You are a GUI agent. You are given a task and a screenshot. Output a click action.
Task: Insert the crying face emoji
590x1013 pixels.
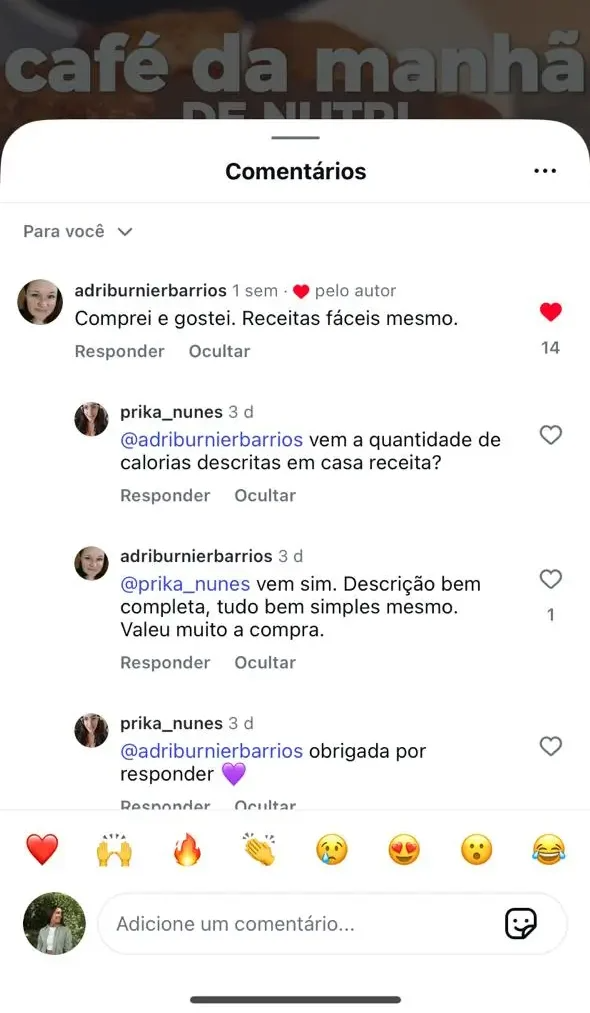332,849
